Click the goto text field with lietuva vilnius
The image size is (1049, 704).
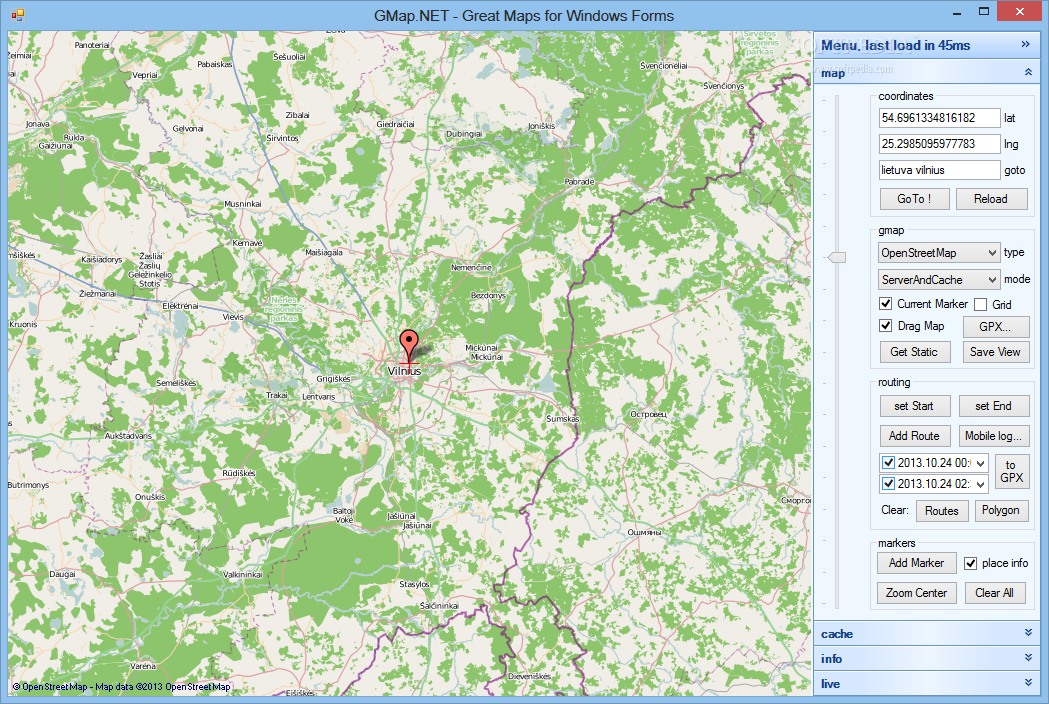click(939, 170)
